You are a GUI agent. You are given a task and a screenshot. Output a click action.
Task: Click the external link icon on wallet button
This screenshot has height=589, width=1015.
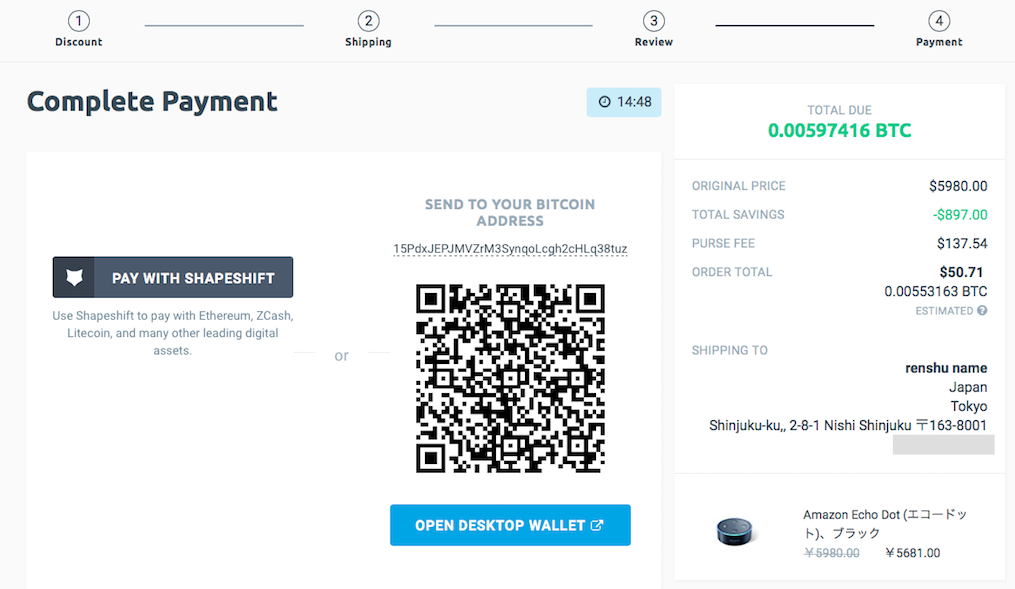pyautogui.click(x=597, y=525)
